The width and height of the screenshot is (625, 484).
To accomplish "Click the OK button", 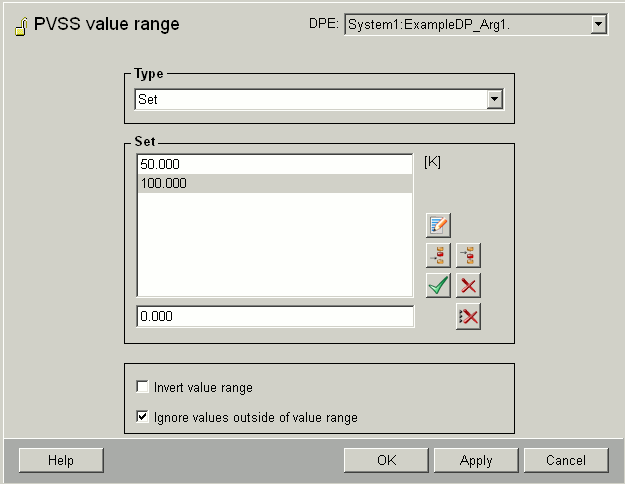I will pos(386,460).
